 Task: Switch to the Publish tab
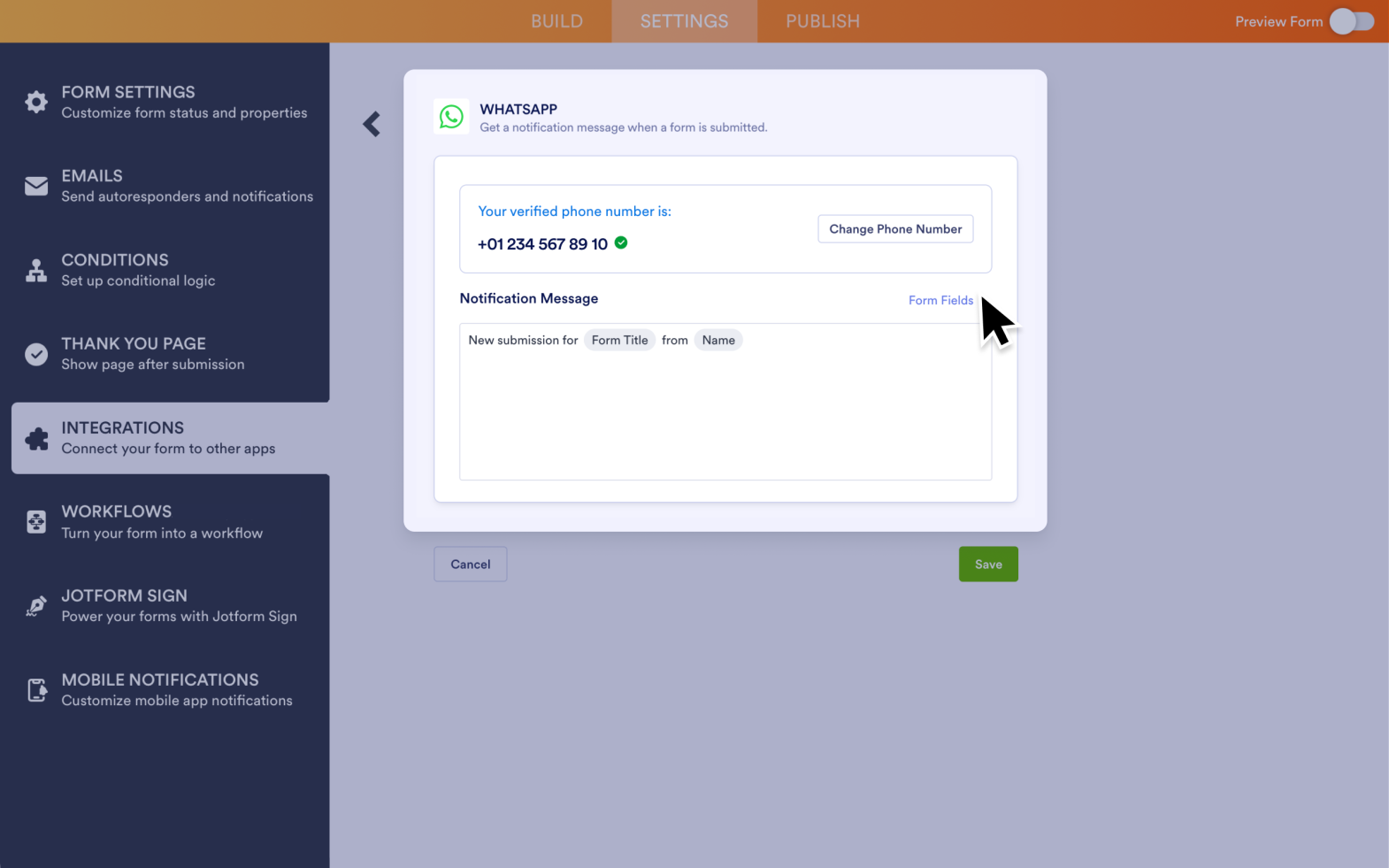pyautogui.click(x=822, y=21)
